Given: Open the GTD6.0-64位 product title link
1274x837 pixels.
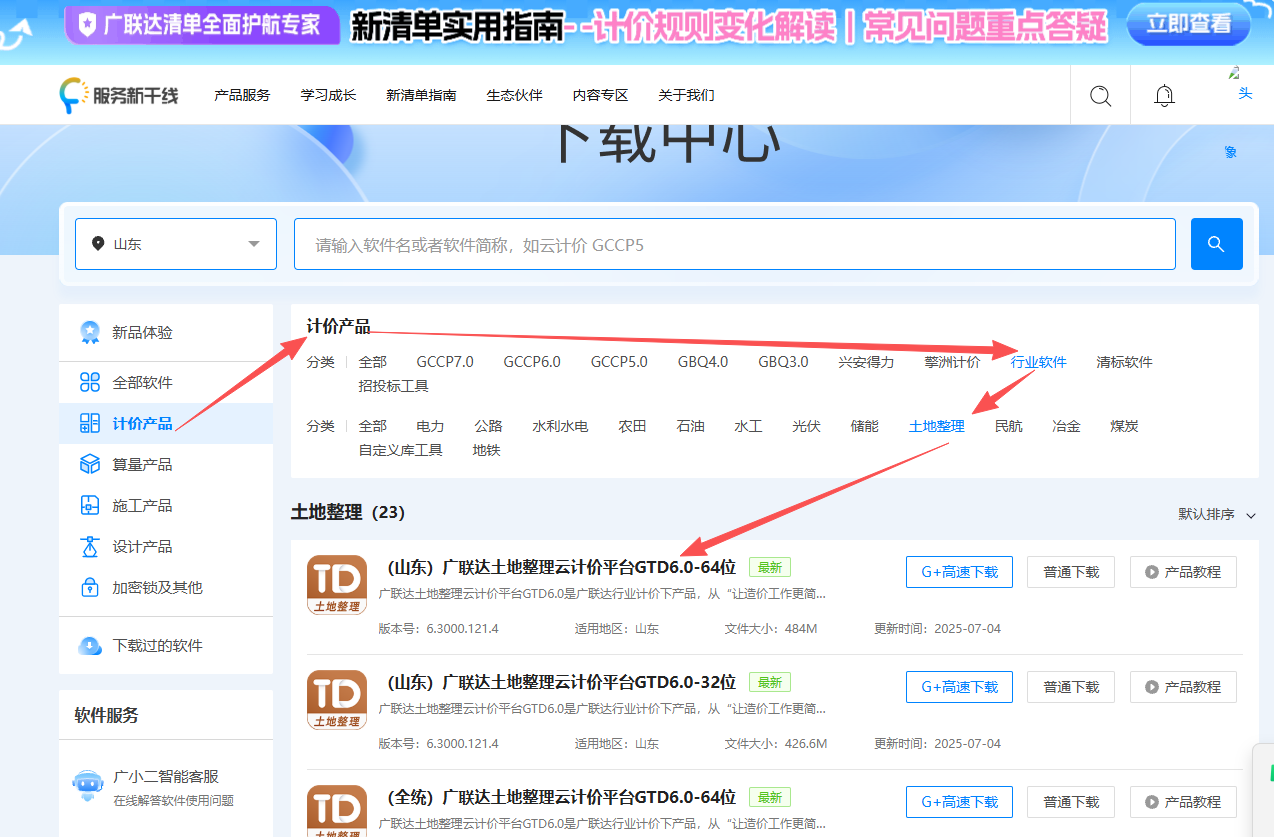Looking at the screenshot, I should point(560,566).
